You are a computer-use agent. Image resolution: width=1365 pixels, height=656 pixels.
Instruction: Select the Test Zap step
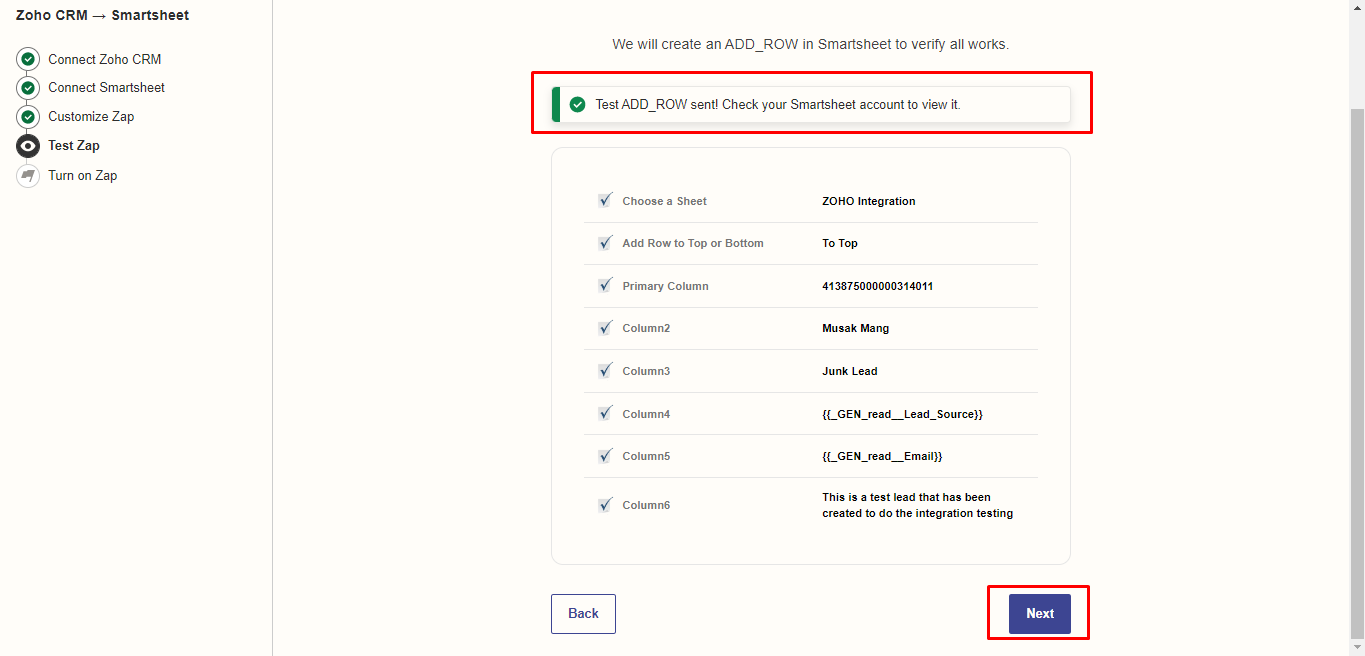tap(74, 145)
